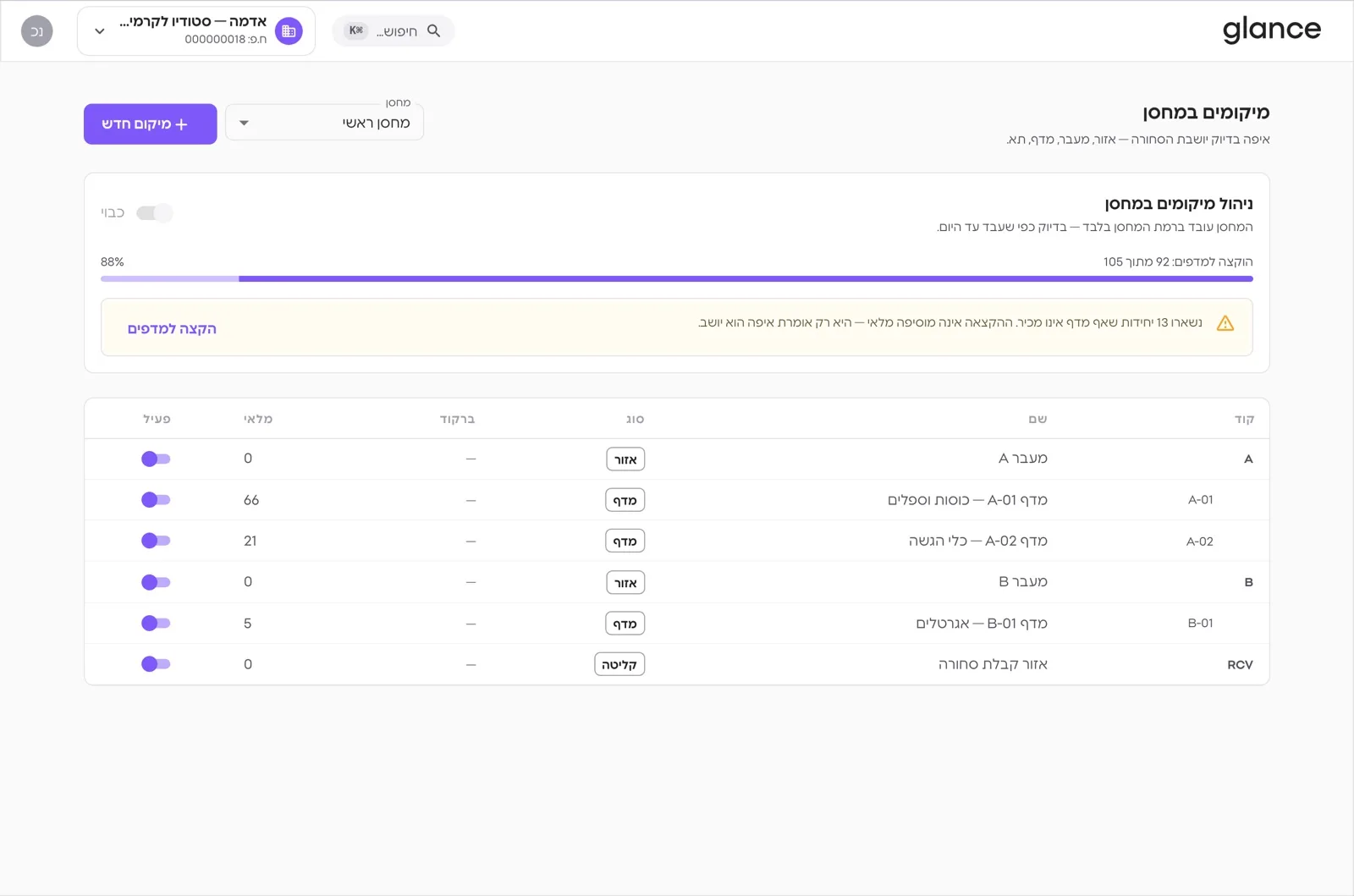This screenshot has width=1354, height=896.
Task: Click the קוד column header
Action: click(1244, 419)
